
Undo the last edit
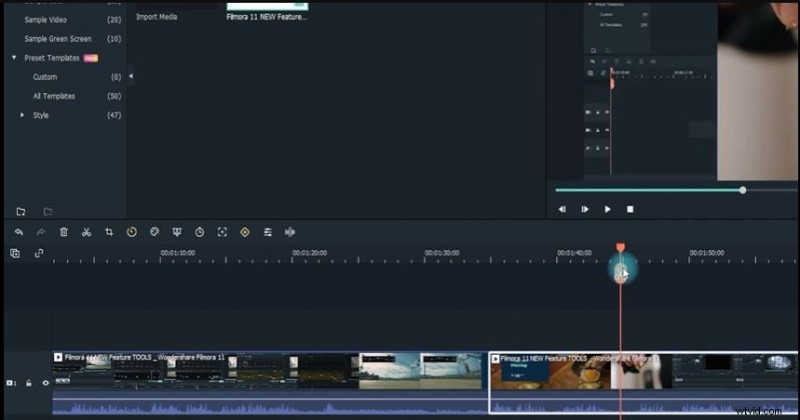coord(19,232)
